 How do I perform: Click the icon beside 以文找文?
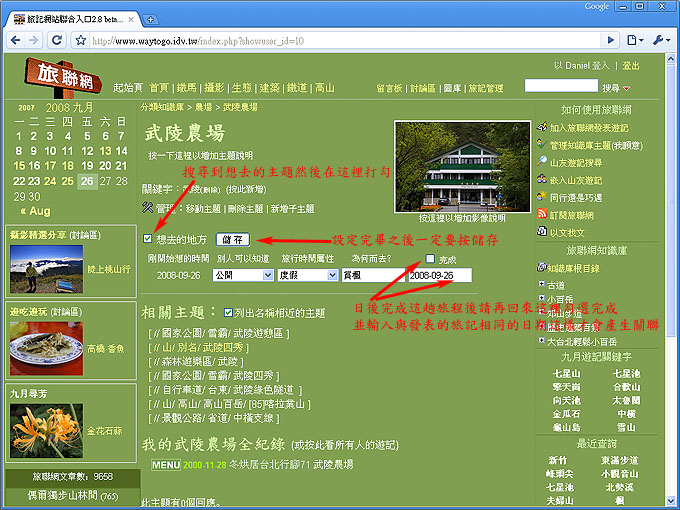point(542,232)
